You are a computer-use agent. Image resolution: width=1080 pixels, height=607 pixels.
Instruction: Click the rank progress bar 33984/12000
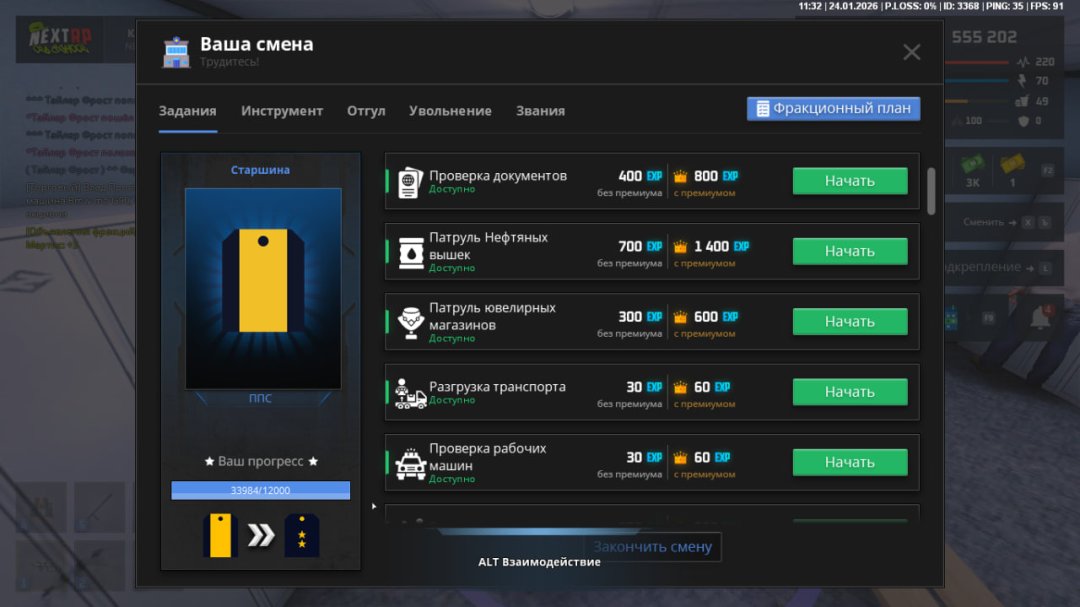pyautogui.click(x=260, y=490)
